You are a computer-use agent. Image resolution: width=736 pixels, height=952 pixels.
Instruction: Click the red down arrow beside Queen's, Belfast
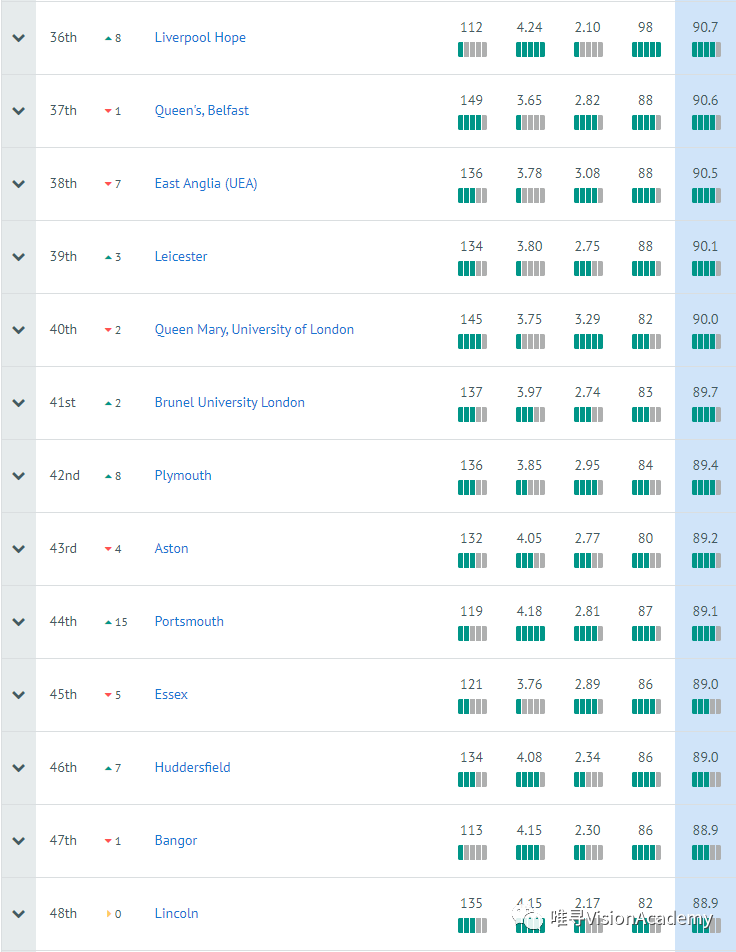click(x=108, y=111)
